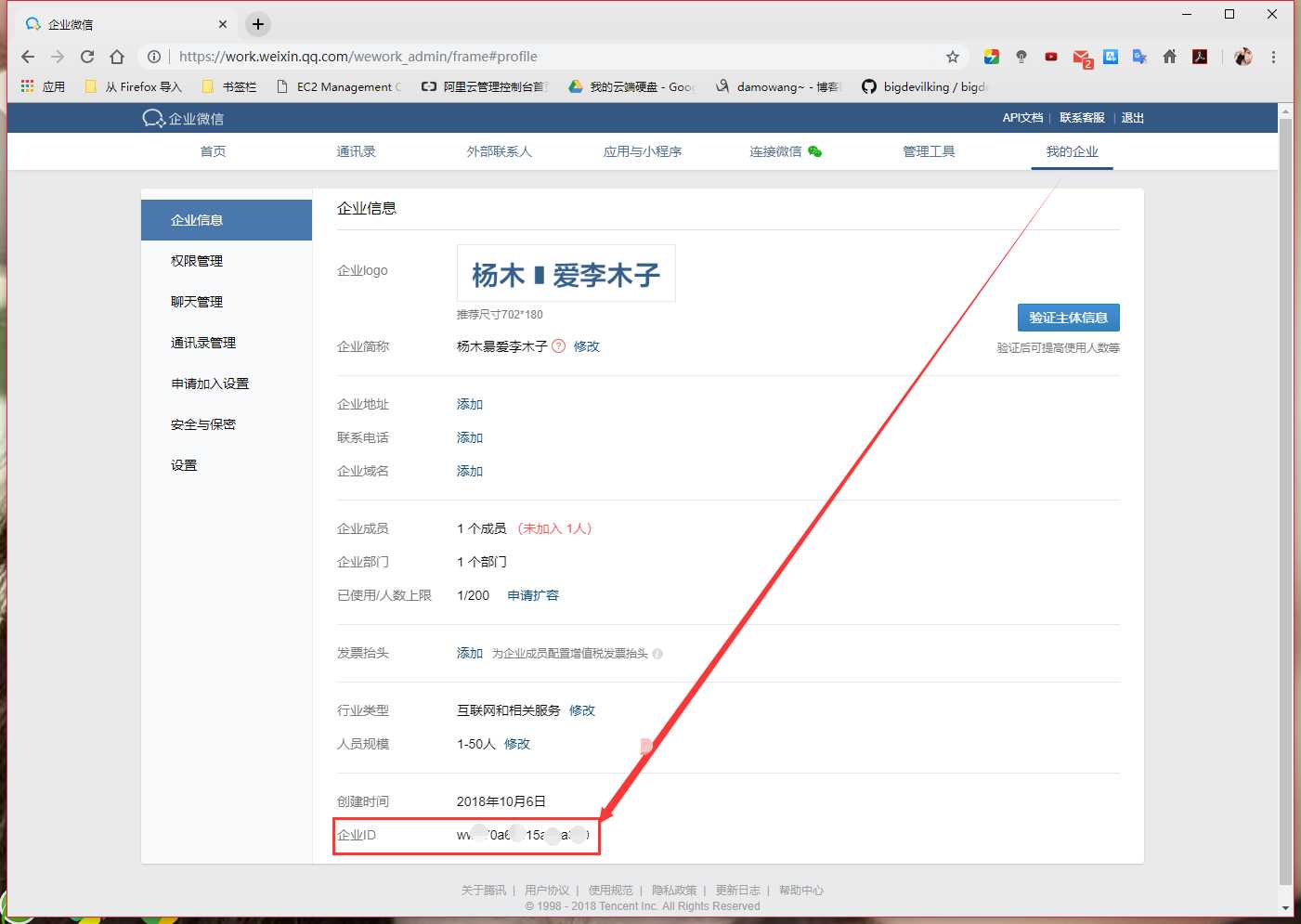
Task: Open the damowang blog bookmark
Action: point(778,86)
